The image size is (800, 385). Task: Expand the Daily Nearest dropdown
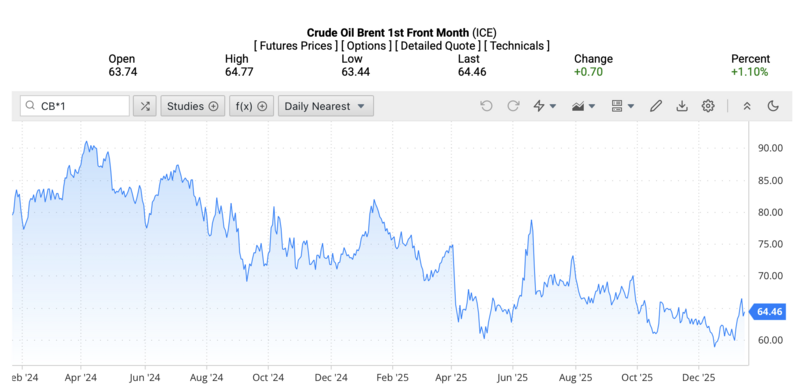pyautogui.click(x=326, y=106)
